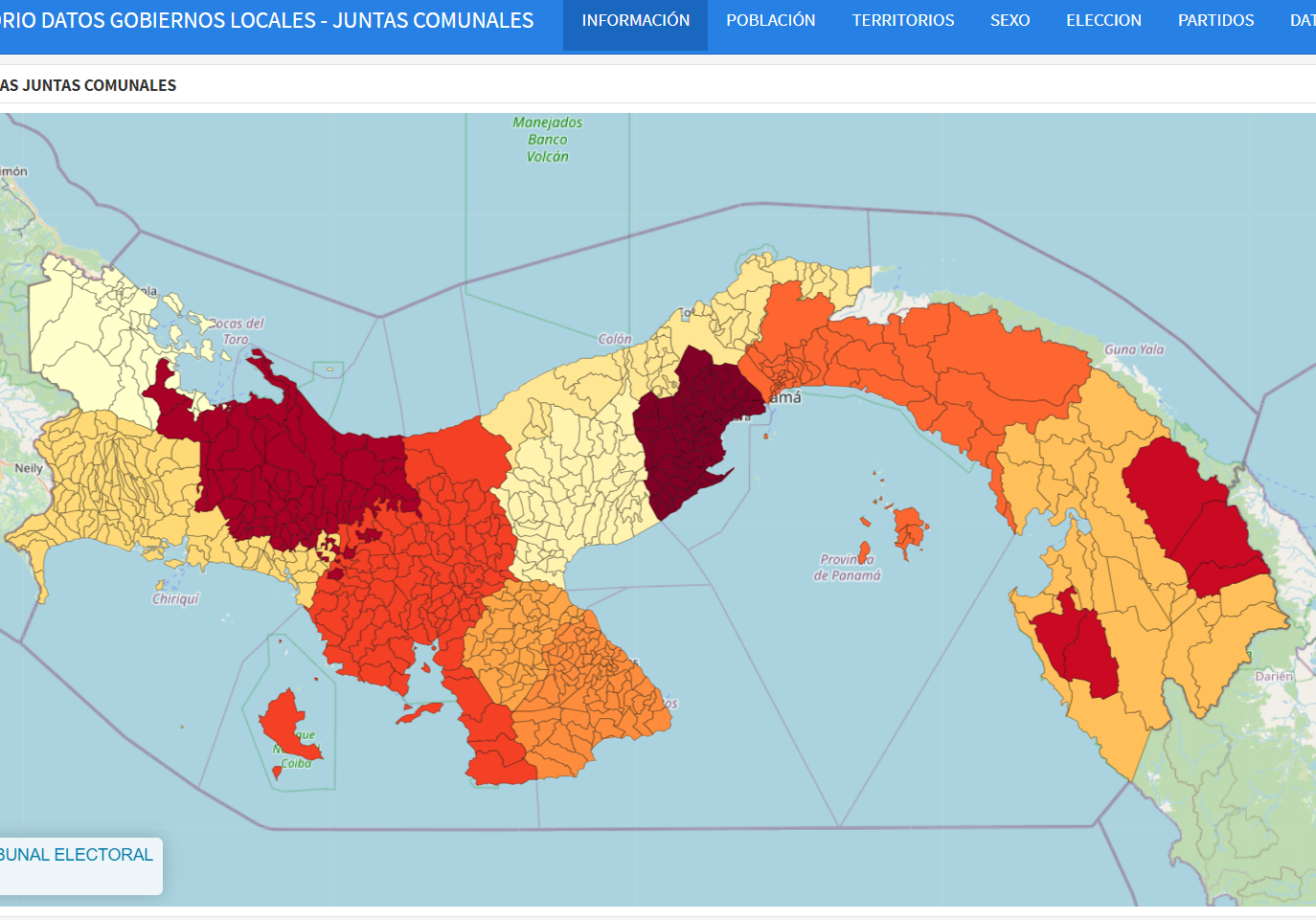Viewport: 1316px width, 920px height.
Task: Select the dark maroon region west of Panamá city
Action: pyautogui.click(x=690, y=431)
